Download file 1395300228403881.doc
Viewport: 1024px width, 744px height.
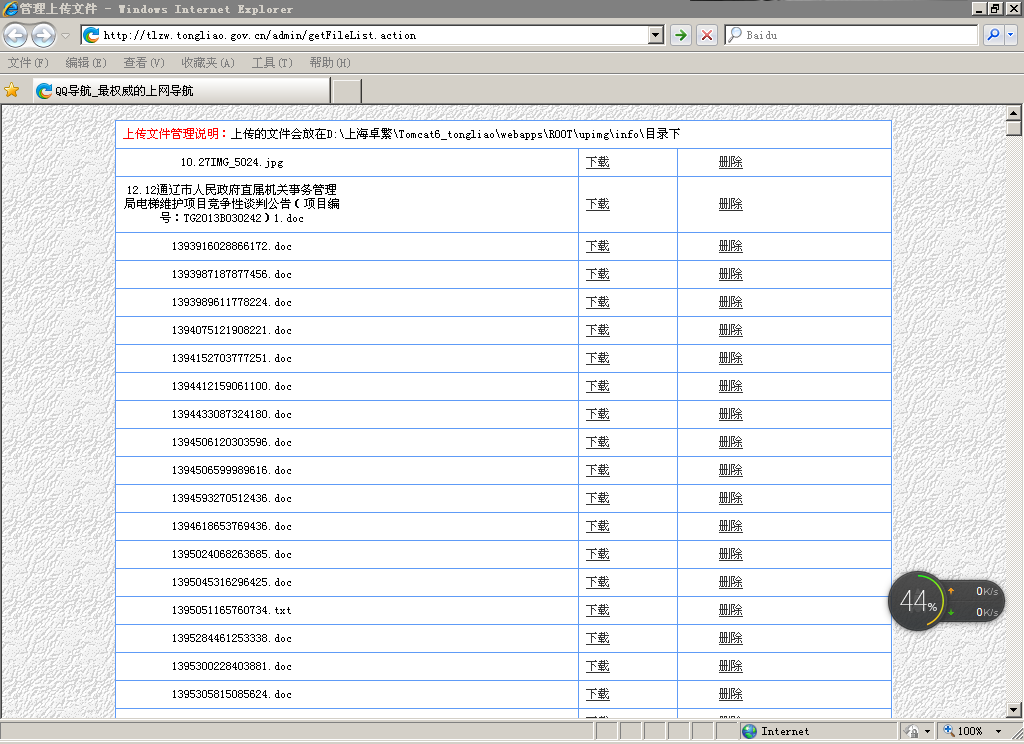click(598, 666)
